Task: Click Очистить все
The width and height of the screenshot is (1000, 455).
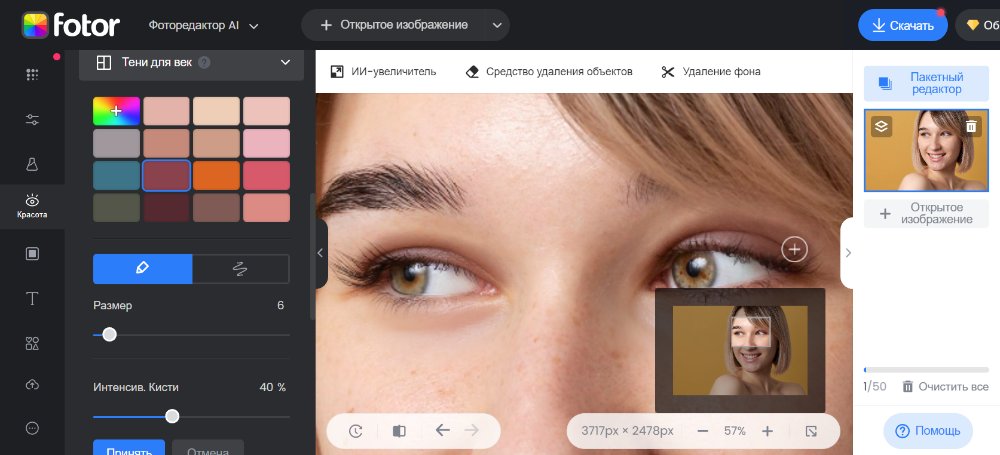Action: coord(946,387)
